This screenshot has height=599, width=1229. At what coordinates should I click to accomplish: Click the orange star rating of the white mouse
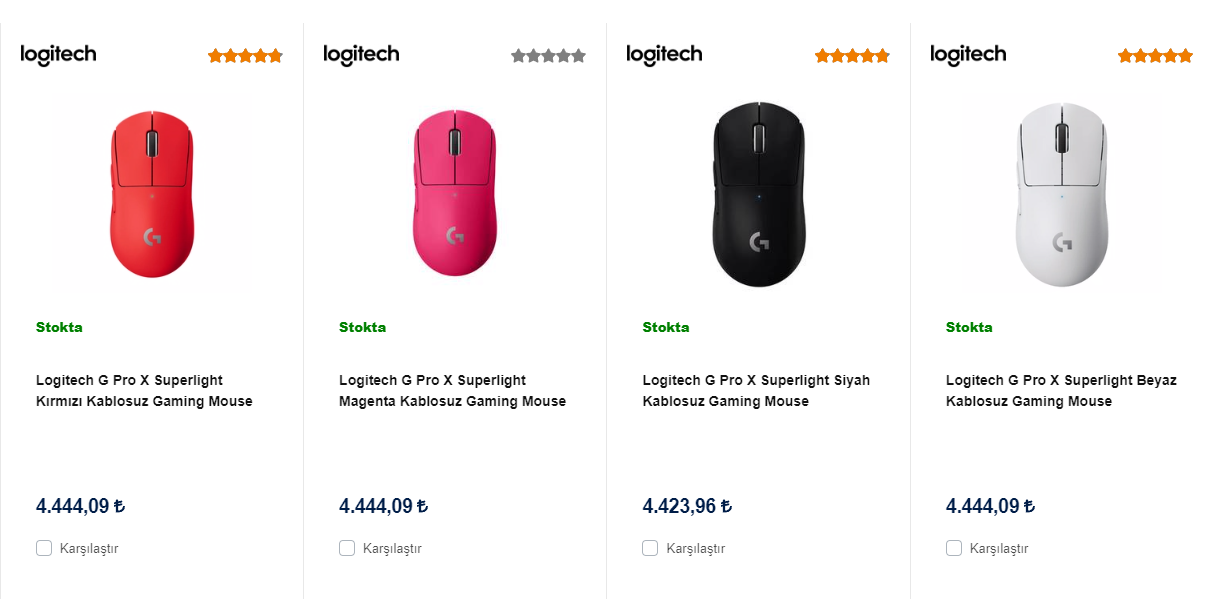tap(1155, 56)
